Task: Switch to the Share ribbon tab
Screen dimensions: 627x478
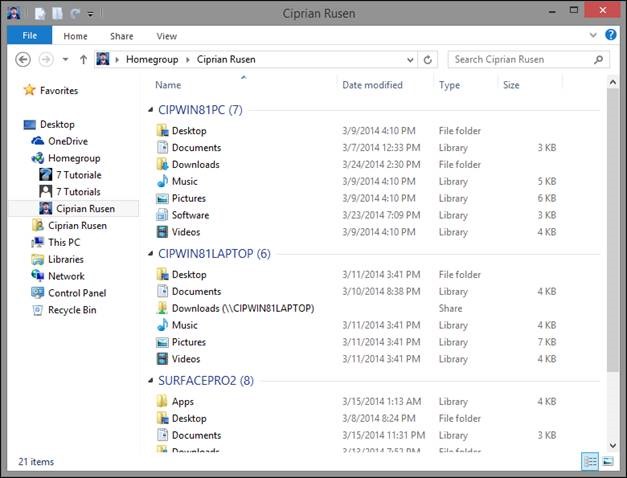Action: tap(122, 36)
